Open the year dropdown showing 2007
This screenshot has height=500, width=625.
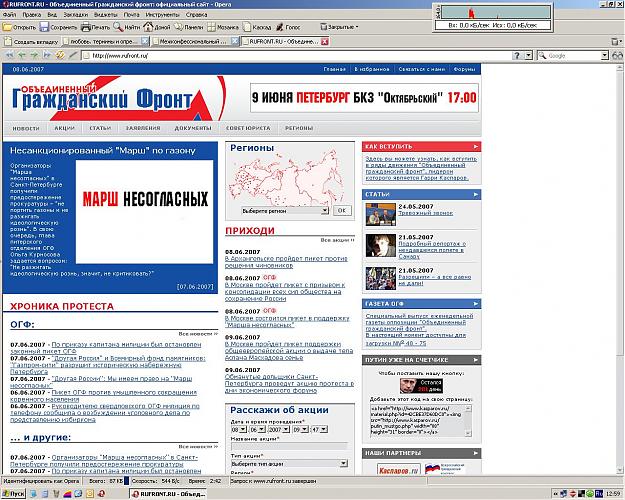tap(286, 429)
